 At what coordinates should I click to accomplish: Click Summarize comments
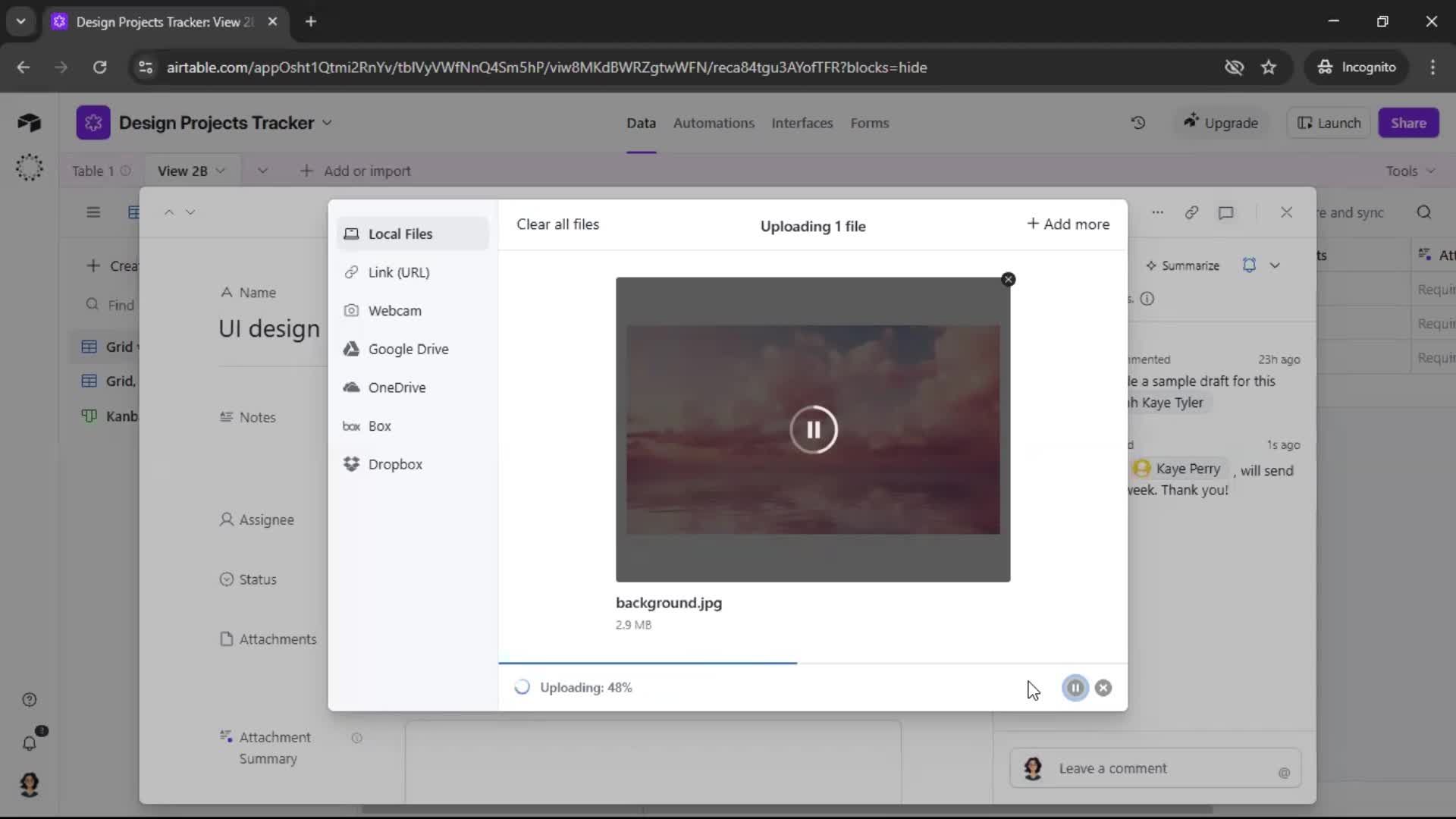pyautogui.click(x=1182, y=265)
